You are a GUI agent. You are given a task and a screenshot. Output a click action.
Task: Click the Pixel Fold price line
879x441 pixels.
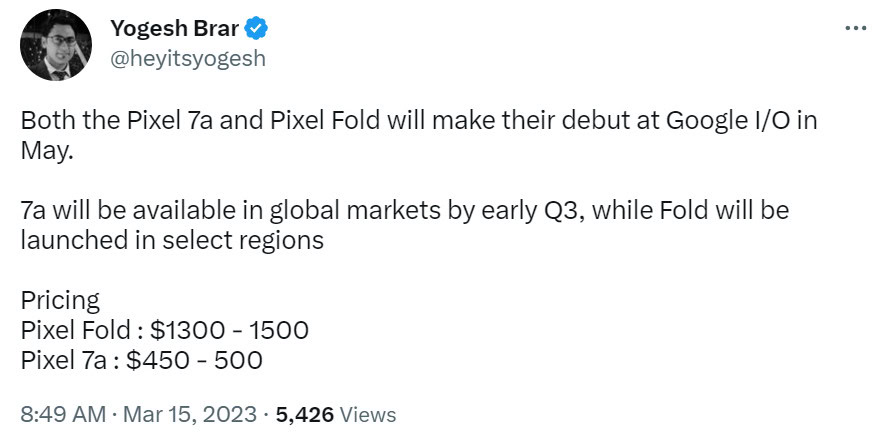click(164, 329)
